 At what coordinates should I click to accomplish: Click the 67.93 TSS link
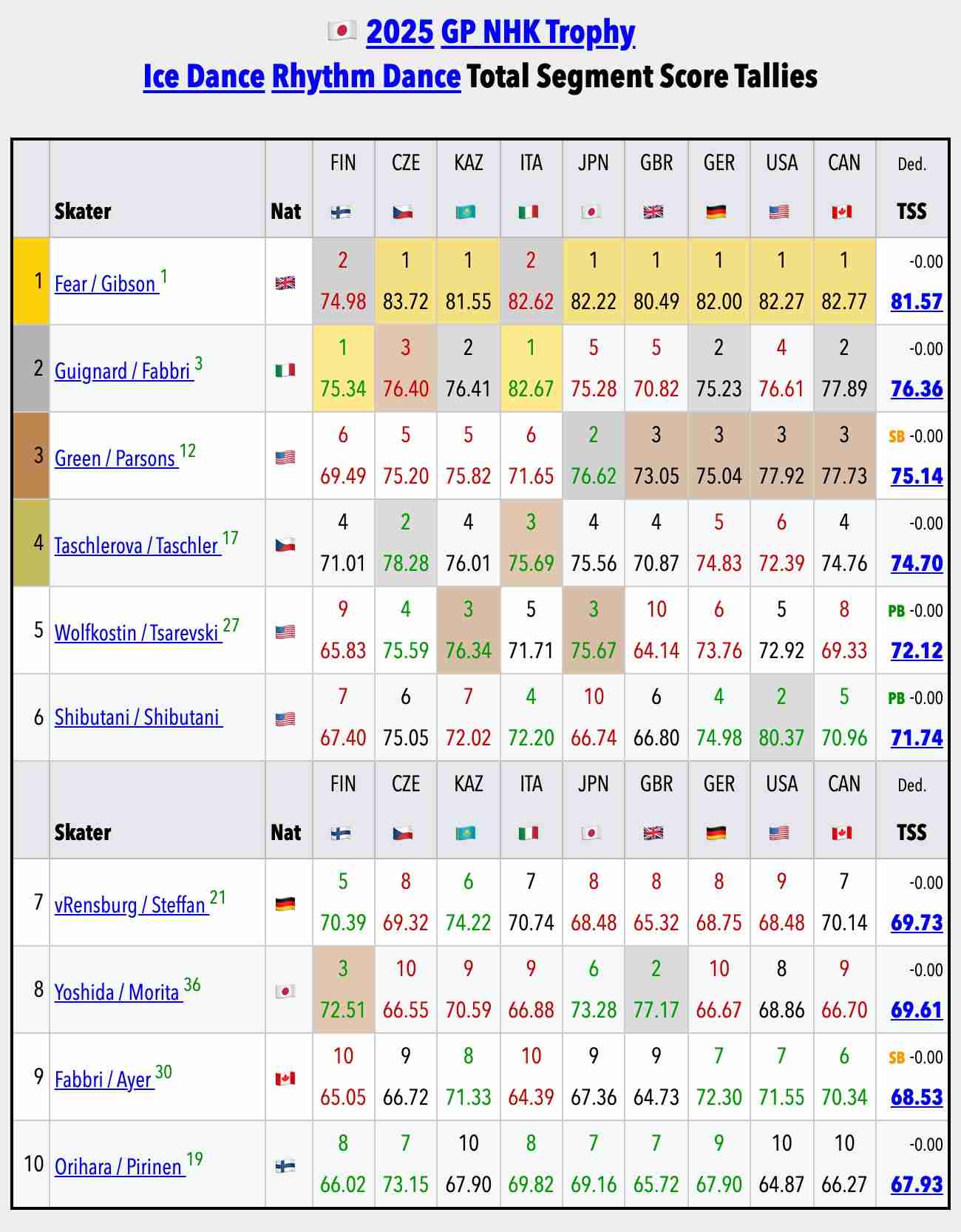tap(917, 1185)
